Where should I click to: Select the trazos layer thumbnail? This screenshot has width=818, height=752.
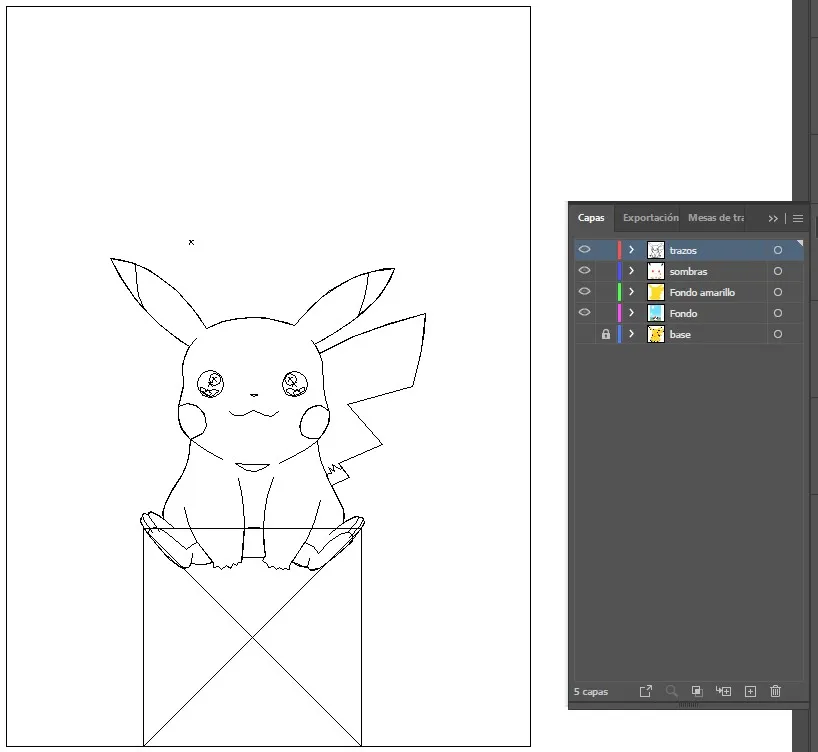pyautogui.click(x=656, y=250)
